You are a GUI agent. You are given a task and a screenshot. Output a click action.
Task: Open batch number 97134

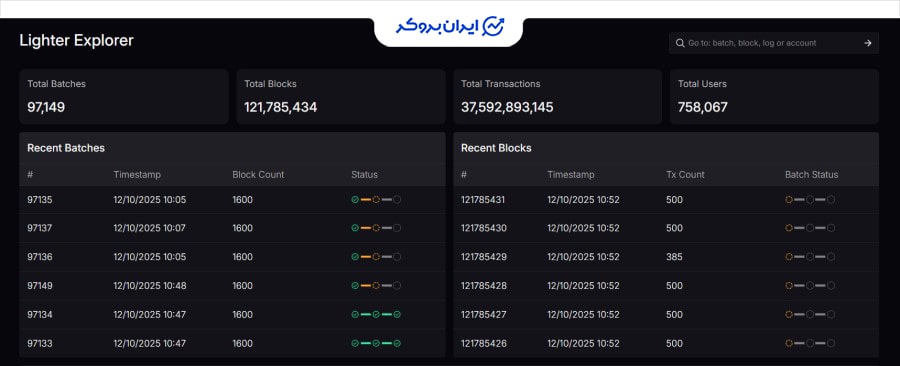40,314
